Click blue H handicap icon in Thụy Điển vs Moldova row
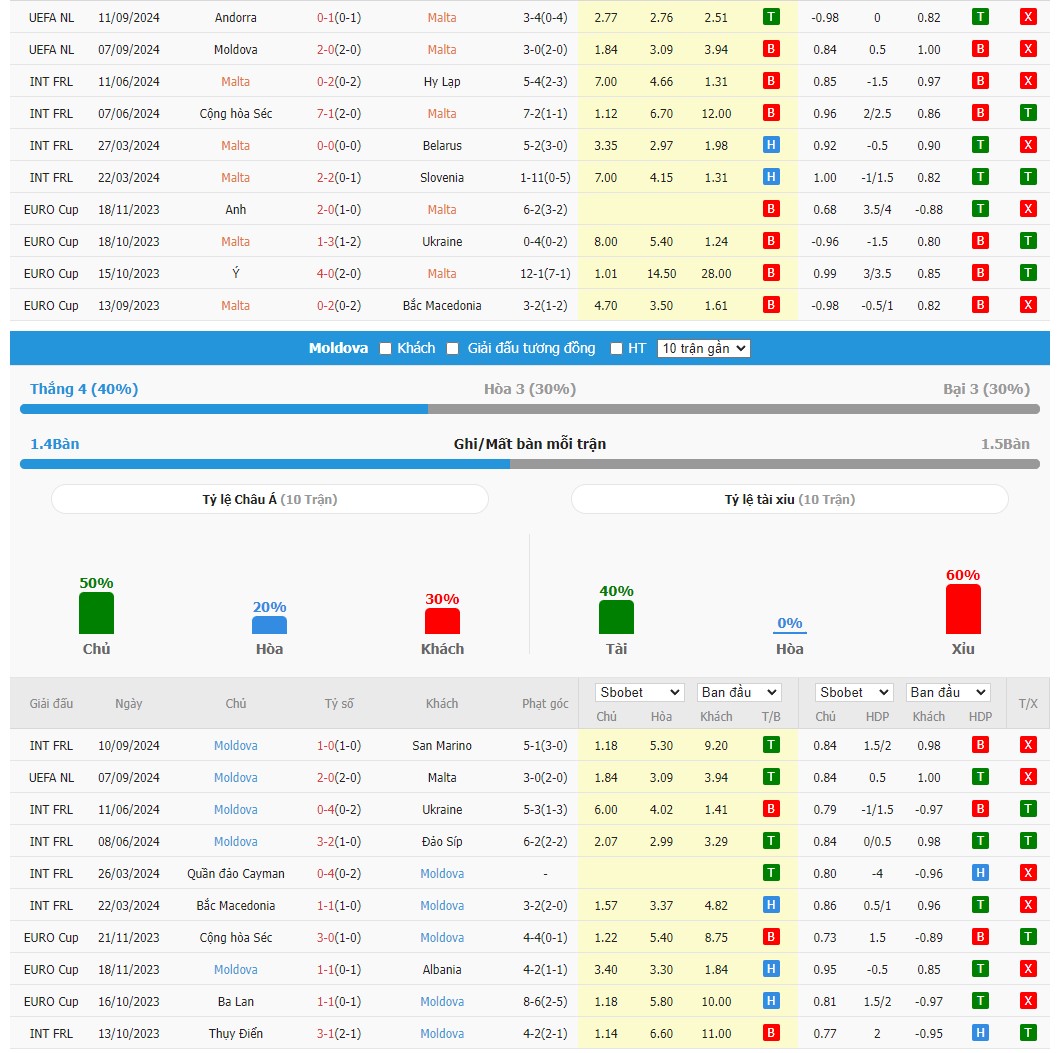The image size is (1060, 1053). (x=980, y=1033)
